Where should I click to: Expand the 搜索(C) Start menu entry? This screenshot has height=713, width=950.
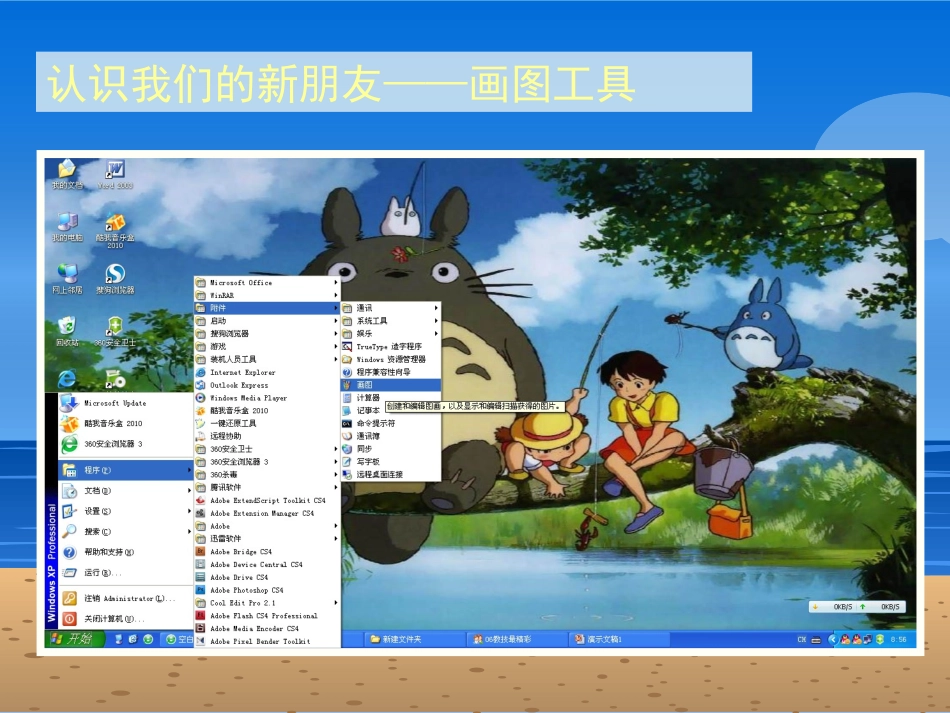pyautogui.click(x=125, y=532)
